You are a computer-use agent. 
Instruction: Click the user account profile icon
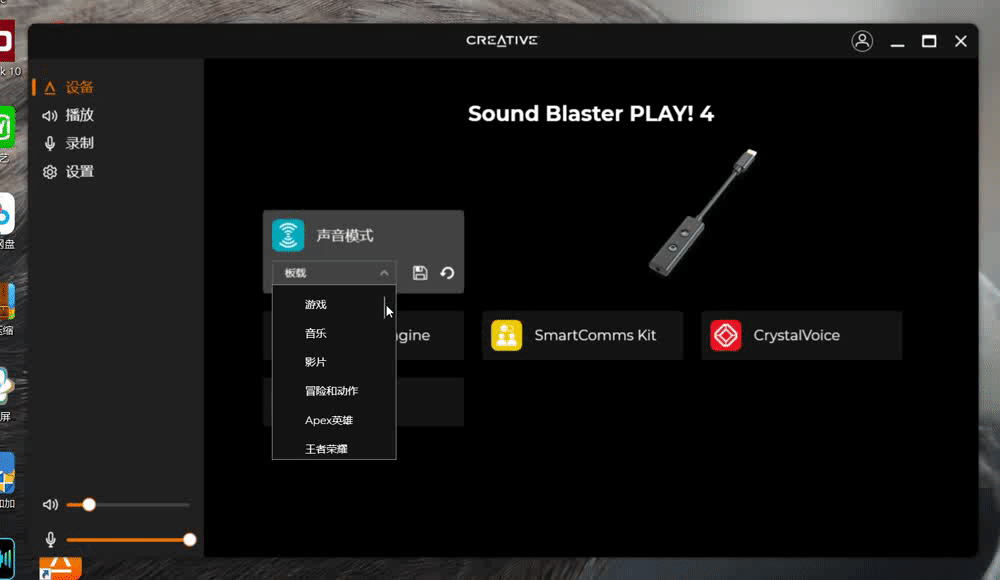[862, 41]
